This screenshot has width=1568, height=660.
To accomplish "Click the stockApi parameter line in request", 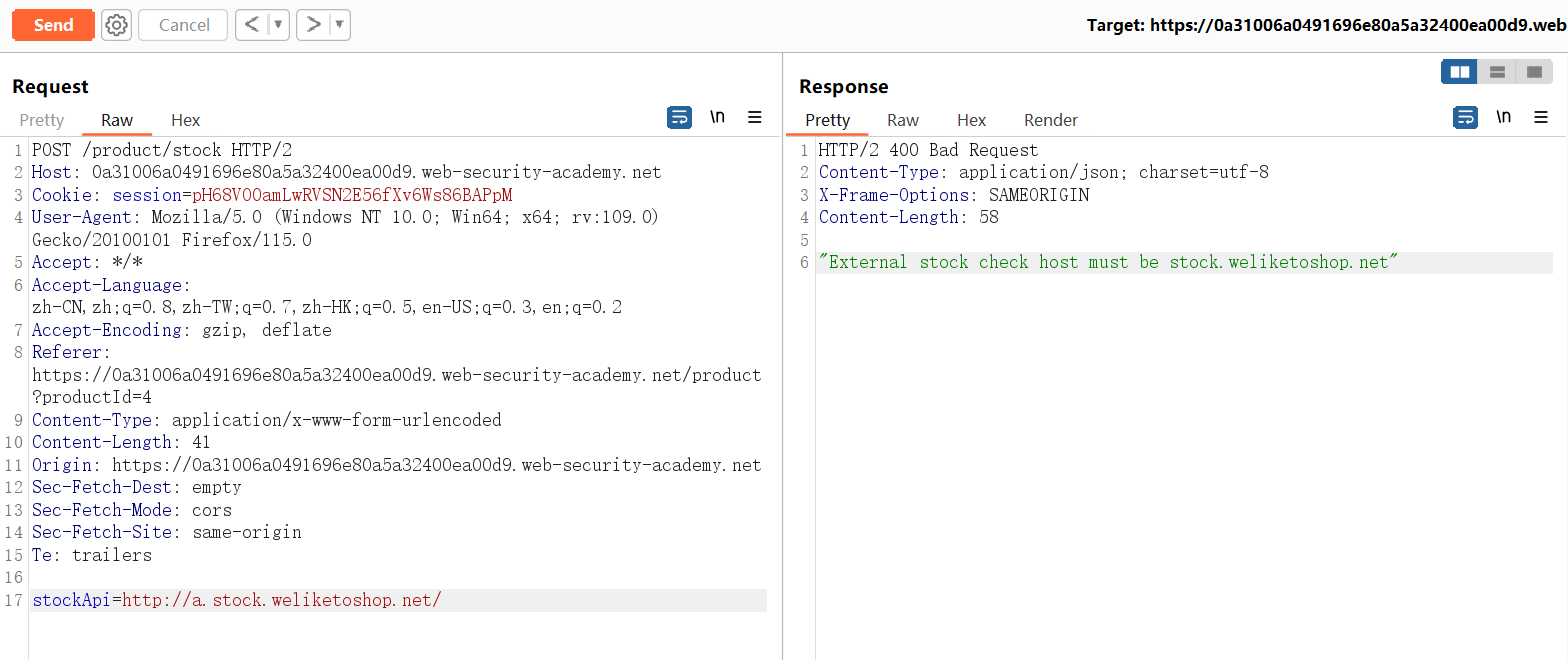I will [237, 600].
